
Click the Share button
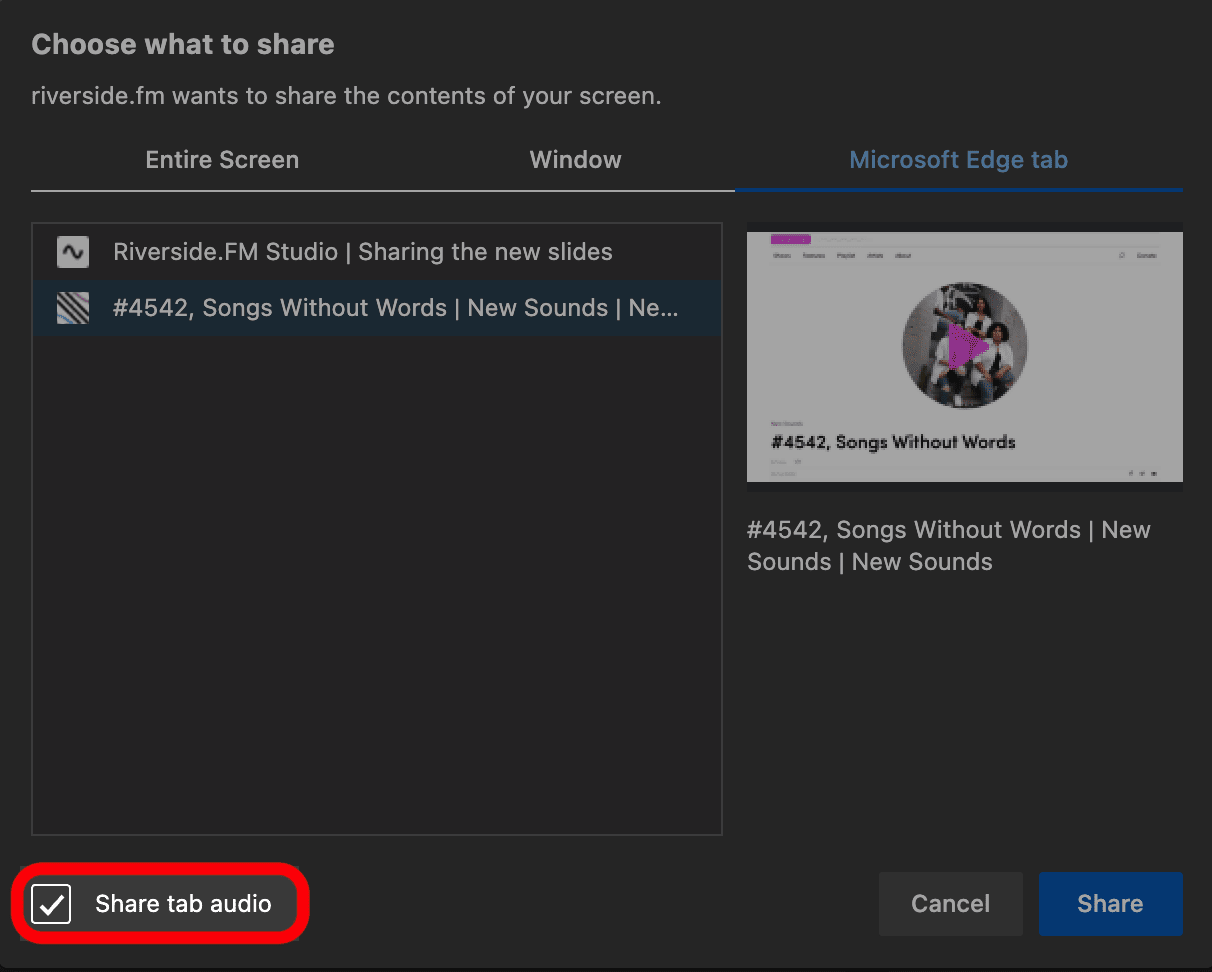[1110, 904]
